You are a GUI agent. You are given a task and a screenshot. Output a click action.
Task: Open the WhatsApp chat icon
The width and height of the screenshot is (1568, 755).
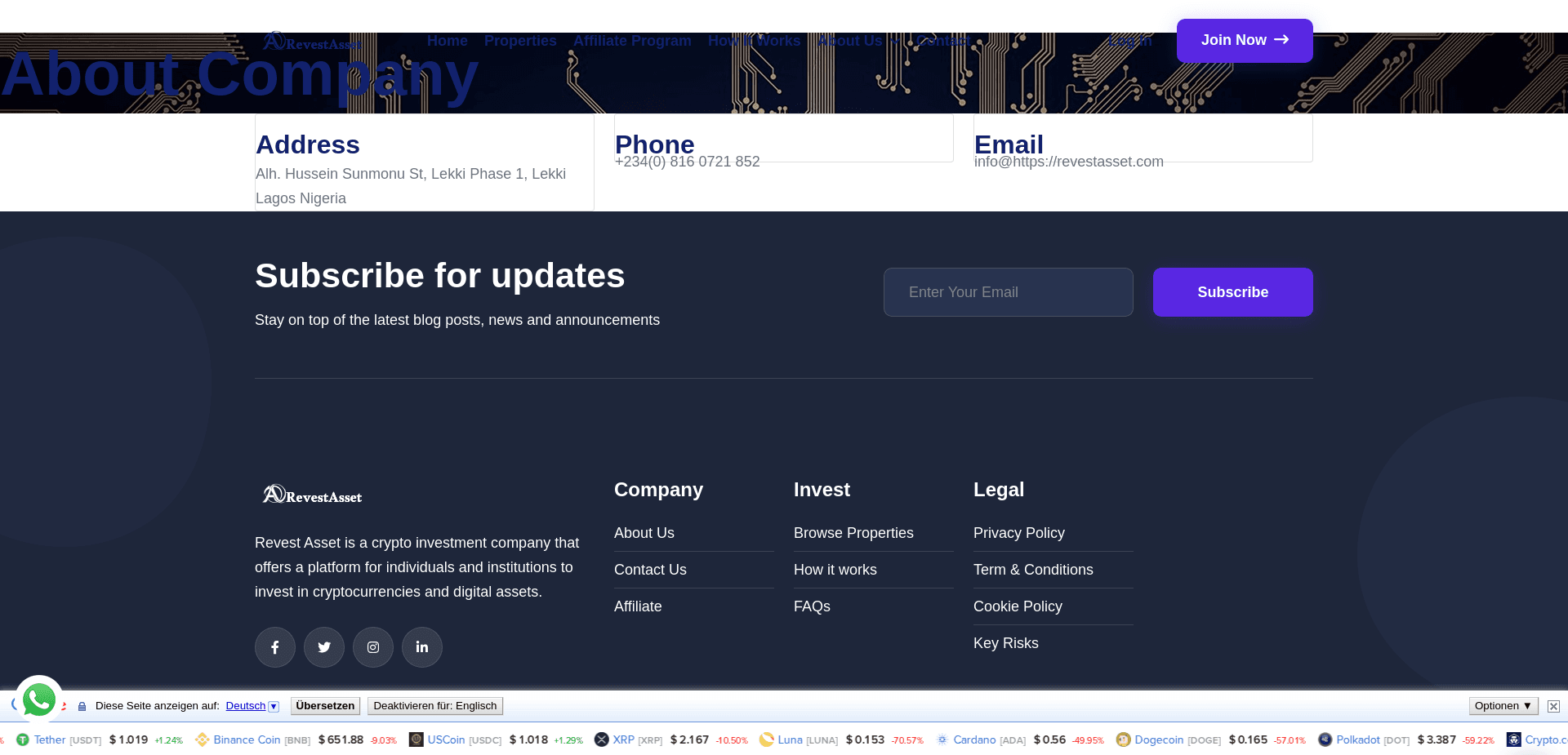point(38,699)
